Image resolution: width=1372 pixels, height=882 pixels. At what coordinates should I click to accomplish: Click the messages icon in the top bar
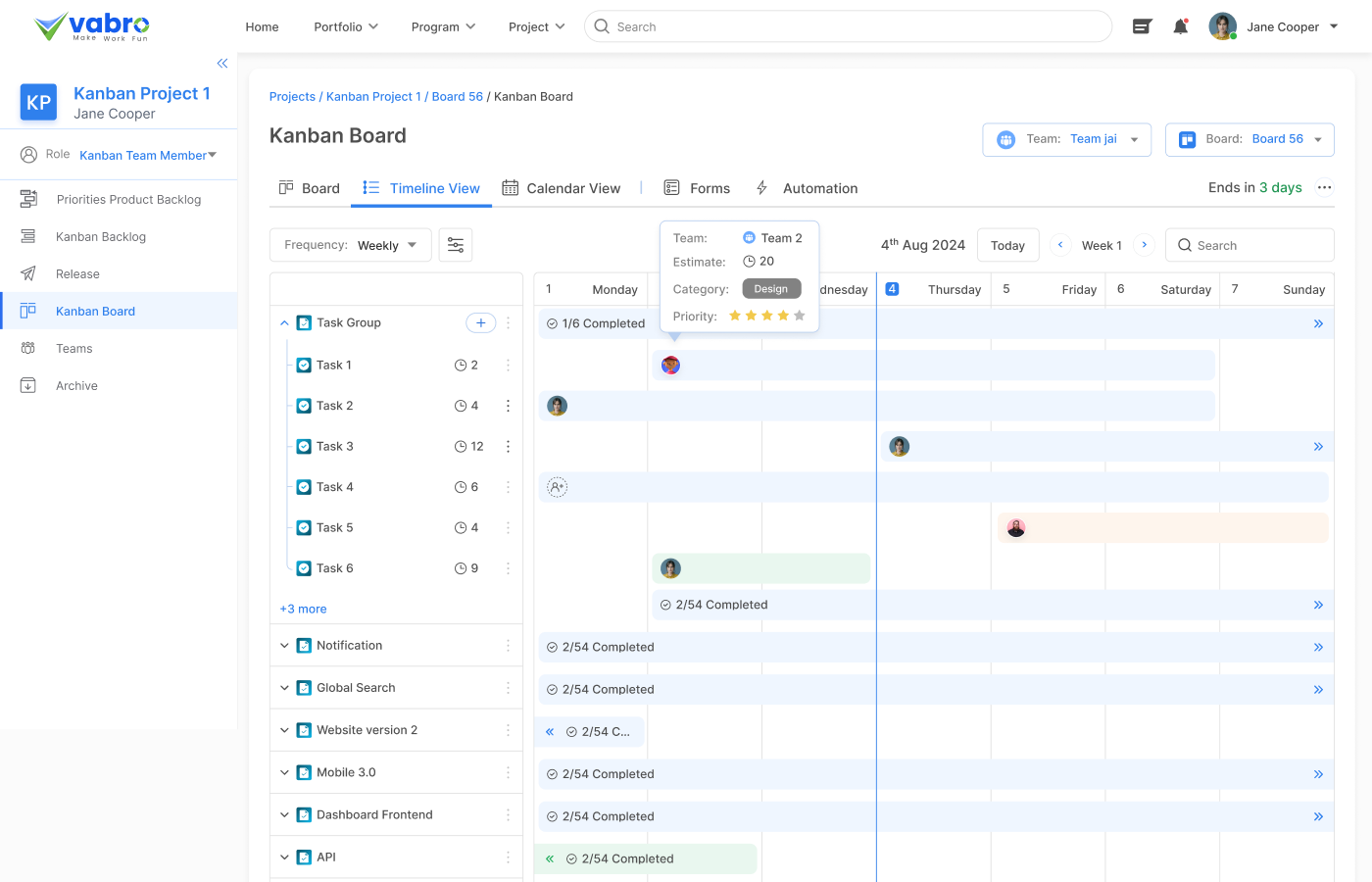click(x=1141, y=26)
